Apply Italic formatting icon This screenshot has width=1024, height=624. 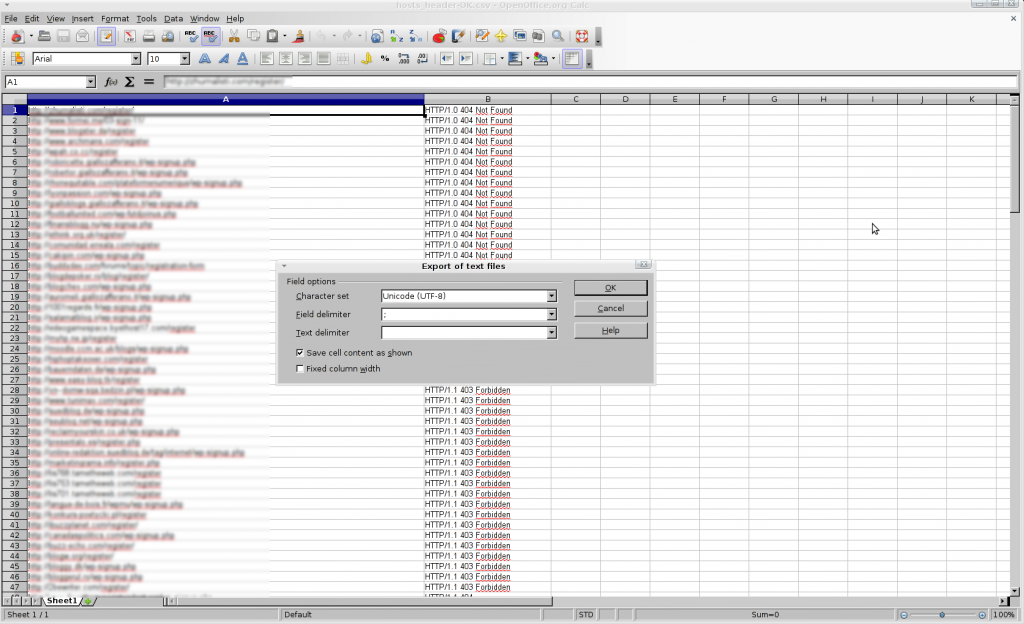click(223, 59)
